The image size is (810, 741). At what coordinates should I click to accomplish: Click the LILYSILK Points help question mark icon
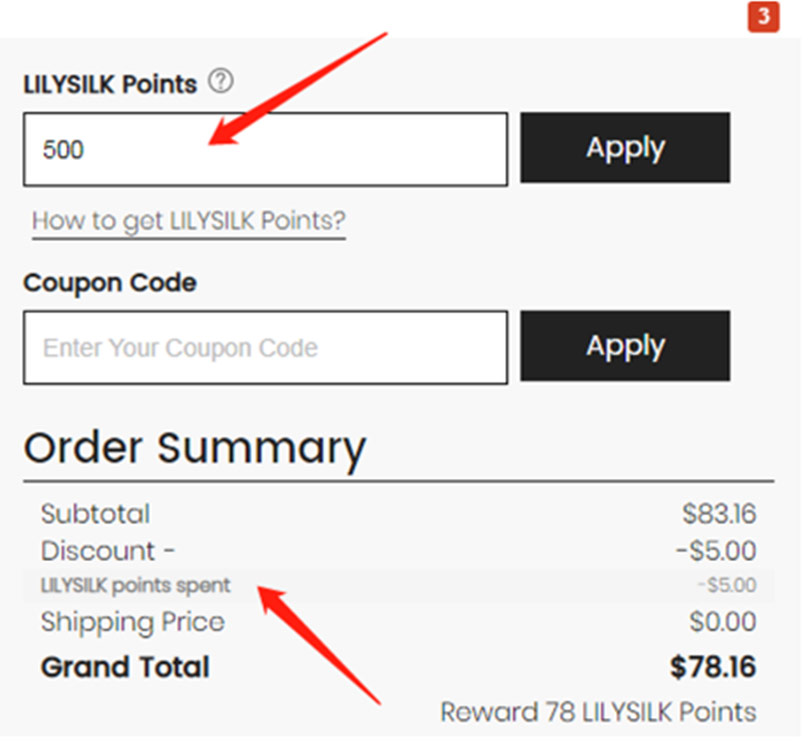click(x=221, y=82)
